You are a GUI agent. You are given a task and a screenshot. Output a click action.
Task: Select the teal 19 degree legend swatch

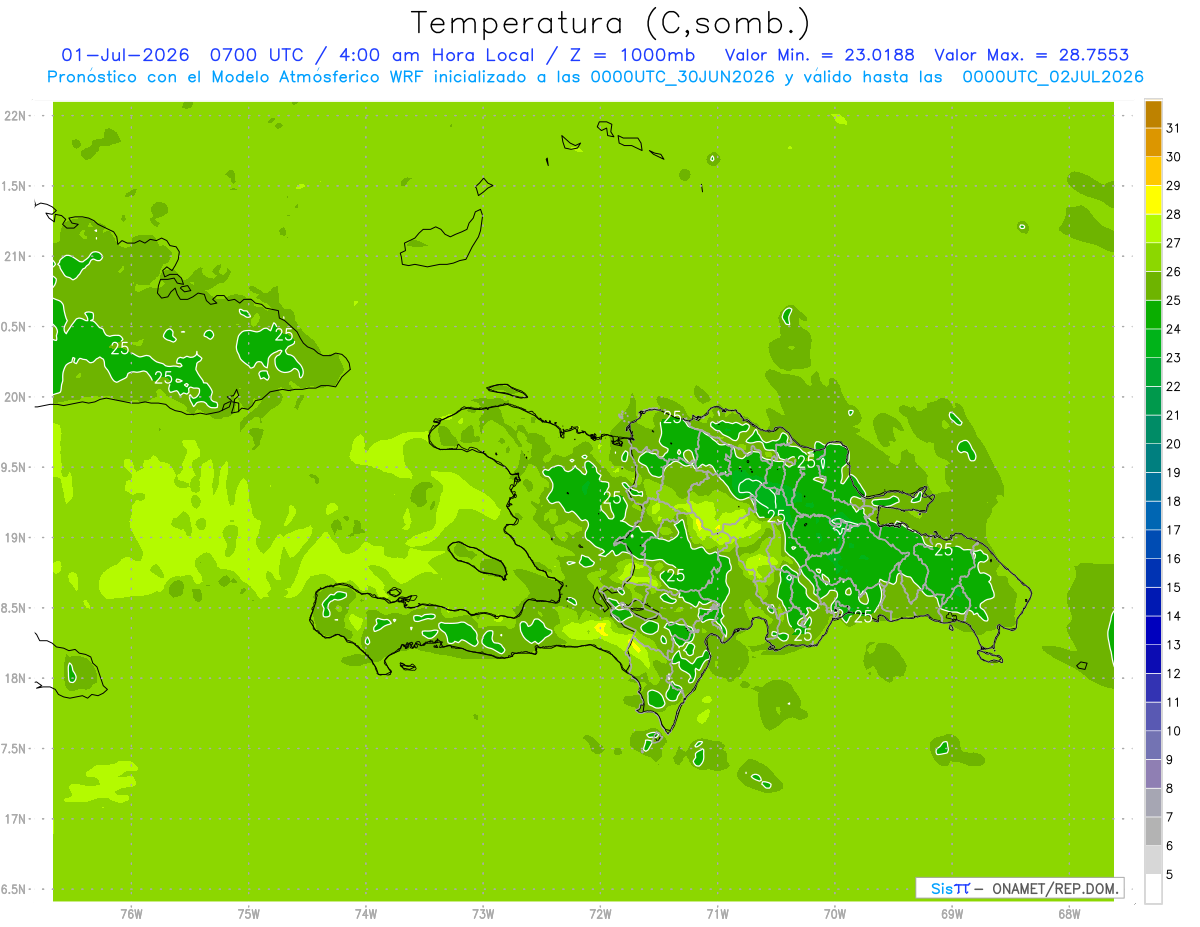(x=1153, y=459)
